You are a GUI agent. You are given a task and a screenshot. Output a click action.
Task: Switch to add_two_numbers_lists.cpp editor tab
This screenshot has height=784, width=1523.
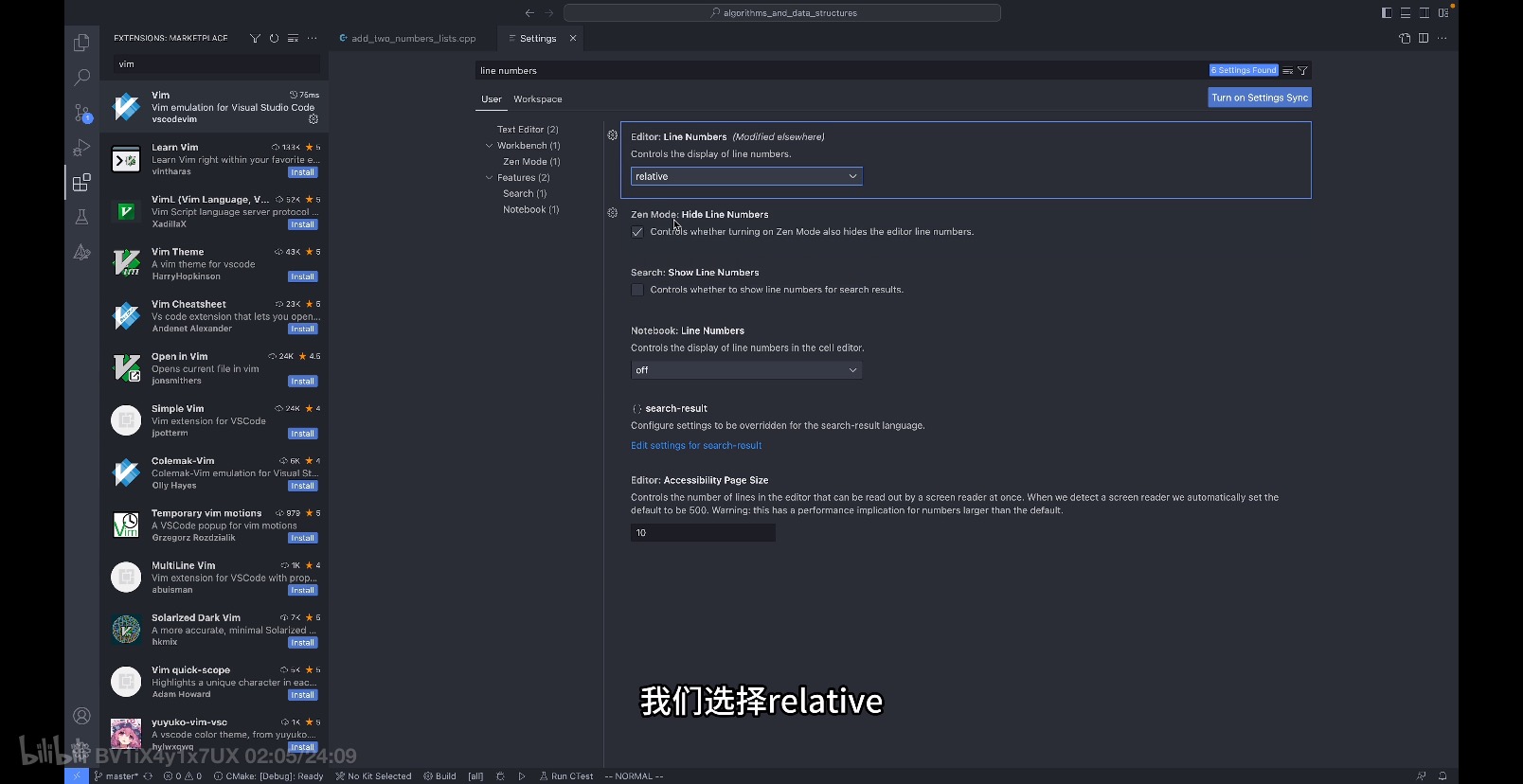click(x=413, y=39)
